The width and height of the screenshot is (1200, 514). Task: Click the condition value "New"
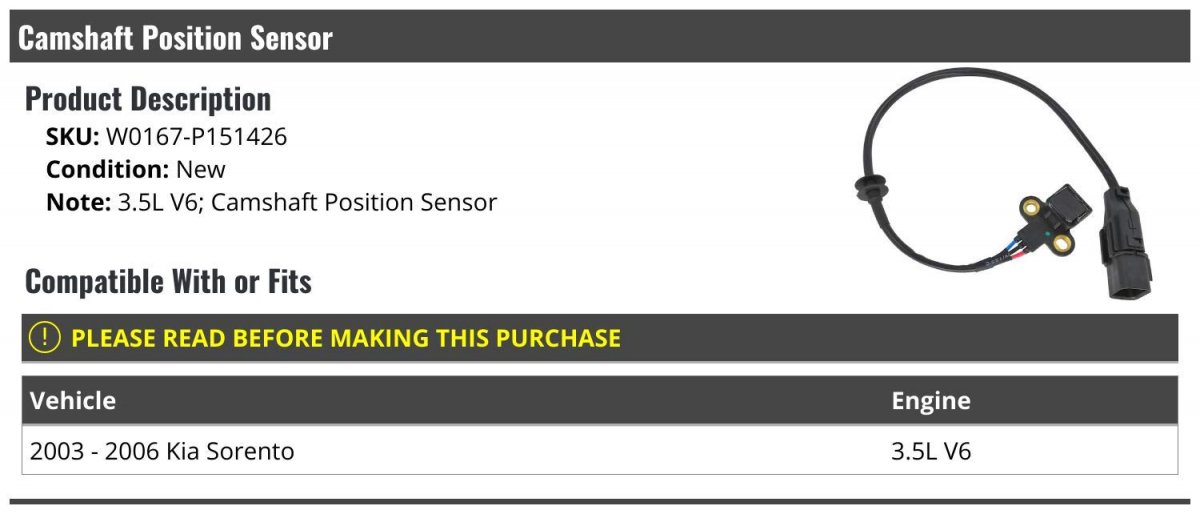point(200,170)
